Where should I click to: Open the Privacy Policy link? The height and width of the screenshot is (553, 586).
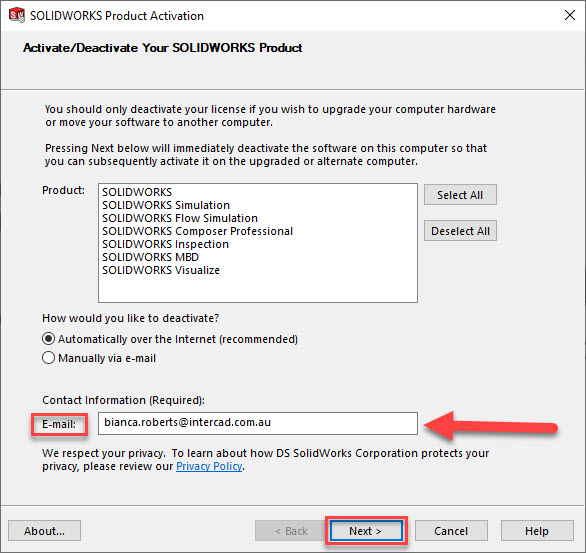tap(209, 466)
